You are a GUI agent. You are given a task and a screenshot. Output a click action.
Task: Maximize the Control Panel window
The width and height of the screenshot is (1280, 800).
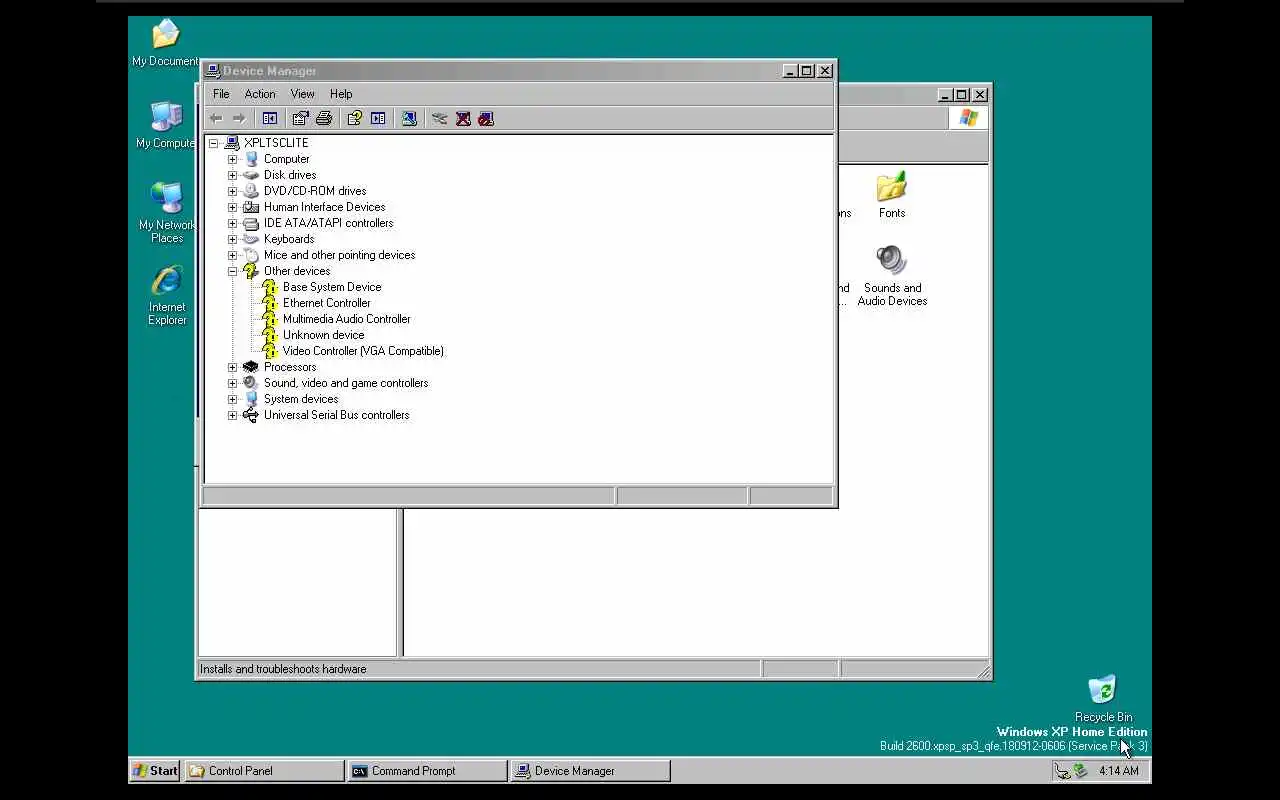tap(962, 95)
